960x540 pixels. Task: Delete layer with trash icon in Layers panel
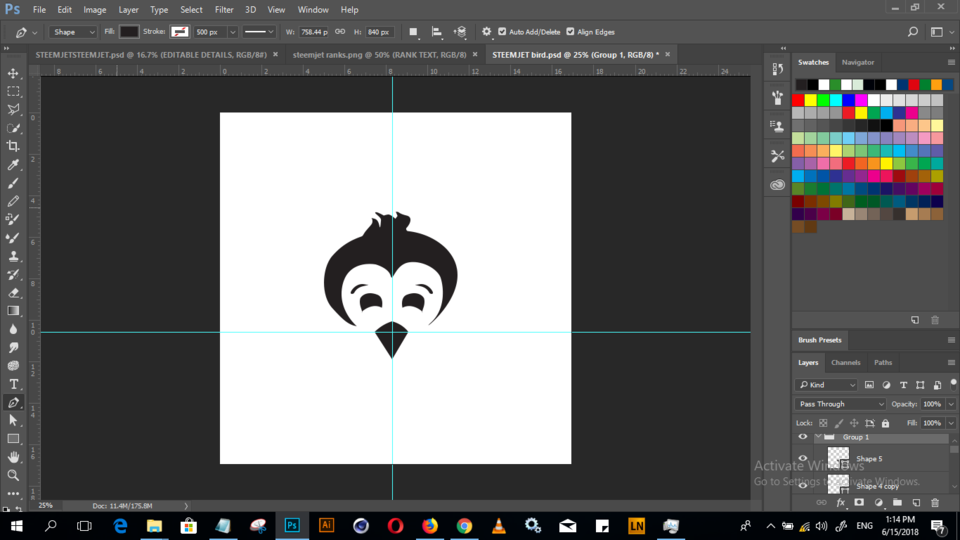click(935, 503)
